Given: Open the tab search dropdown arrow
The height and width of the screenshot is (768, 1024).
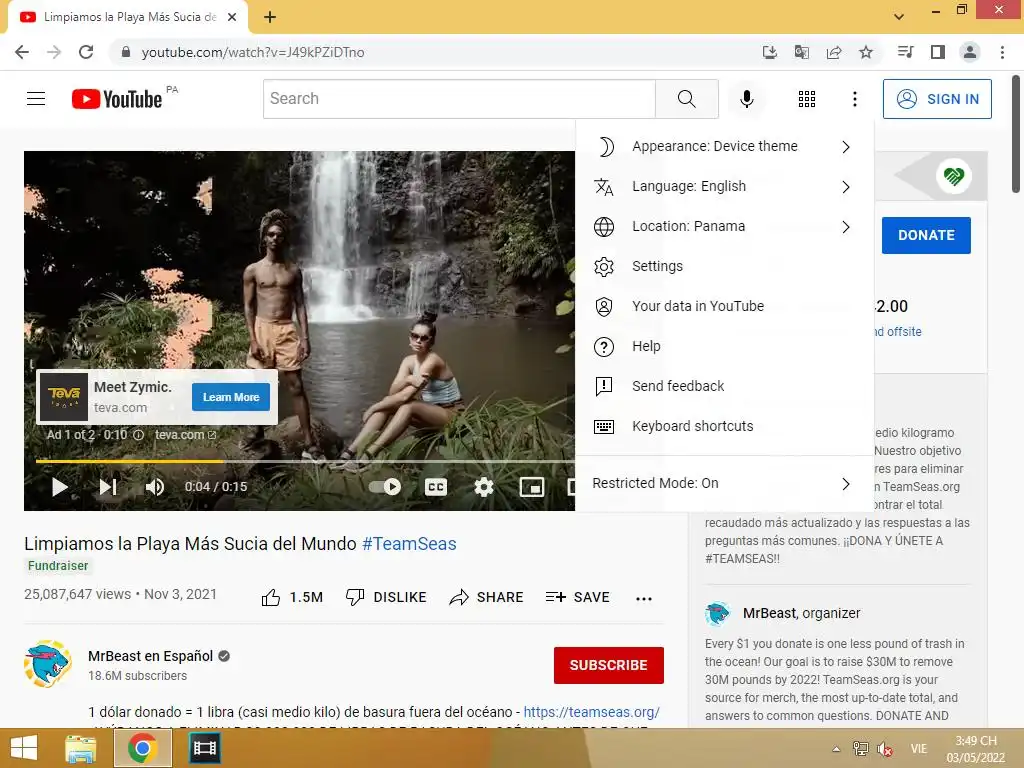Looking at the screenshot, I should click(899, 17).
